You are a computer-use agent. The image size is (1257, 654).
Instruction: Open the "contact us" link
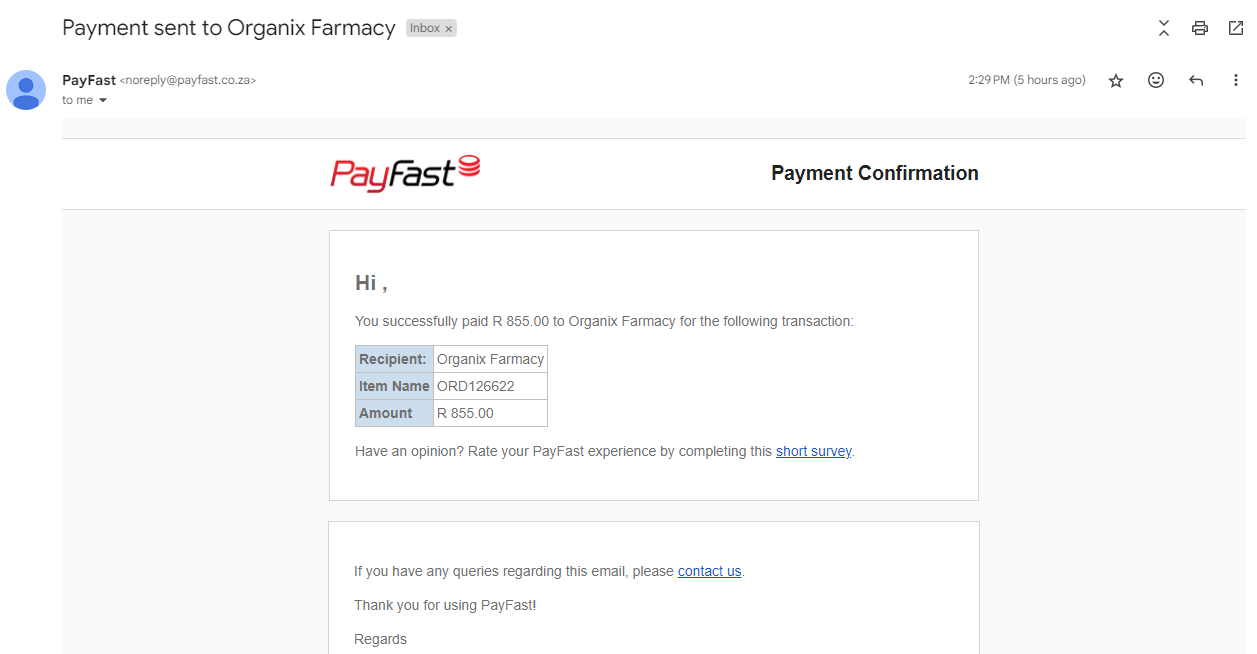click(709, 571)
